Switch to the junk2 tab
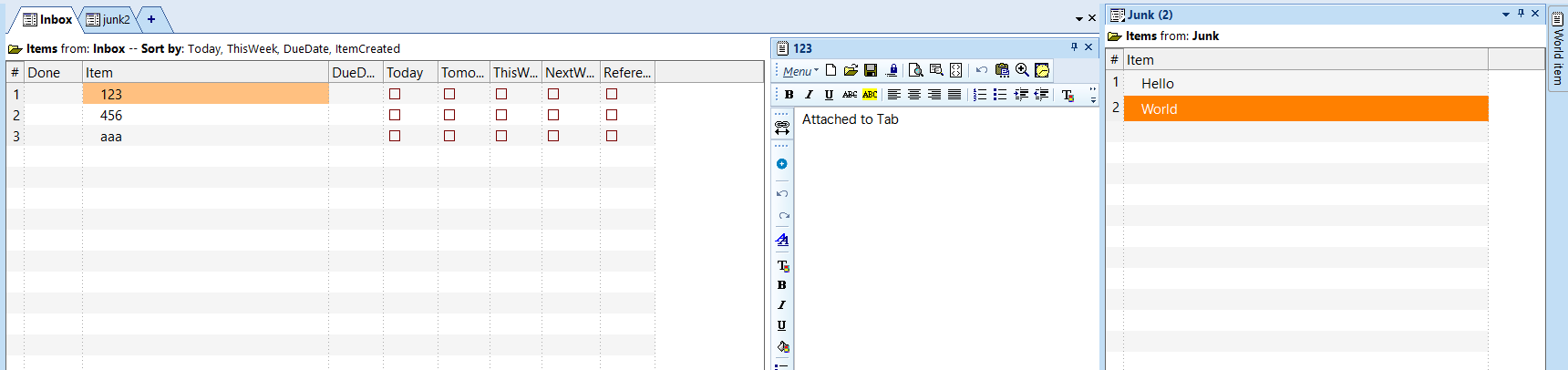Viewport: 1568px width, 370px height. pyautogui.click(x=109, y=19)
